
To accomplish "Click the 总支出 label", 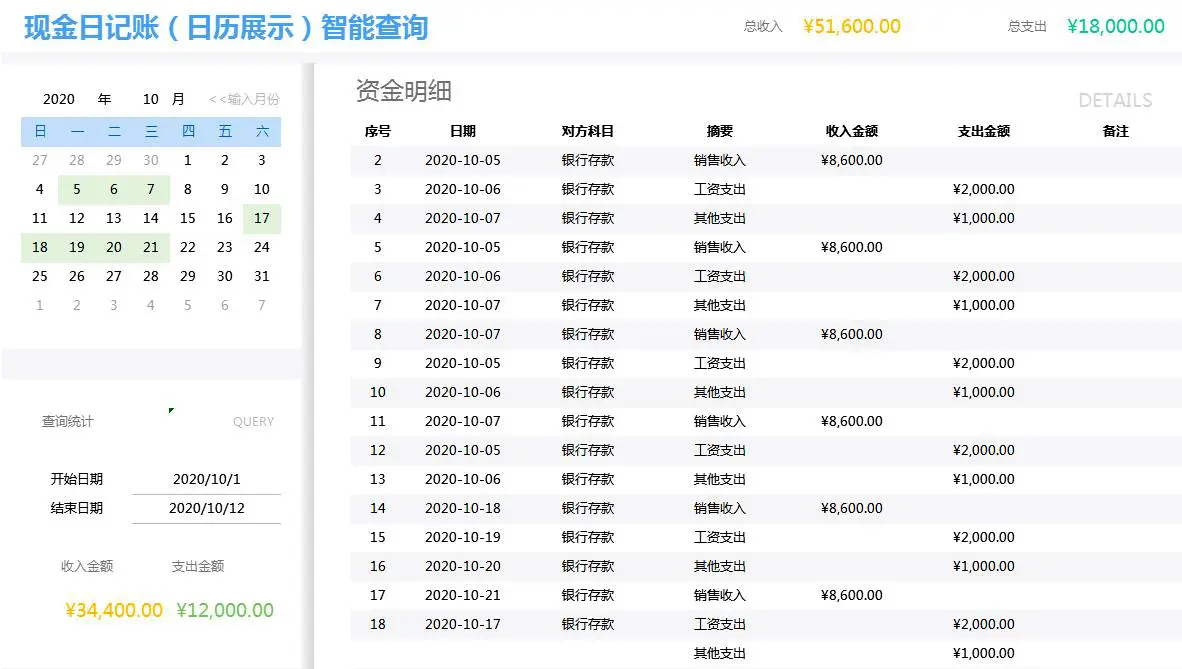I will [x=1027, y=26].
